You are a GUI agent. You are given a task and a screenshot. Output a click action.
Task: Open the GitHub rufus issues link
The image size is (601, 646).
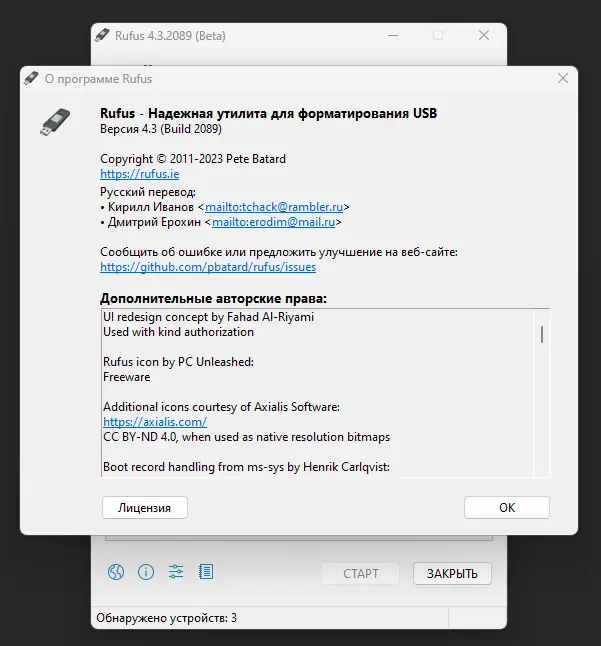coord(208,267)
